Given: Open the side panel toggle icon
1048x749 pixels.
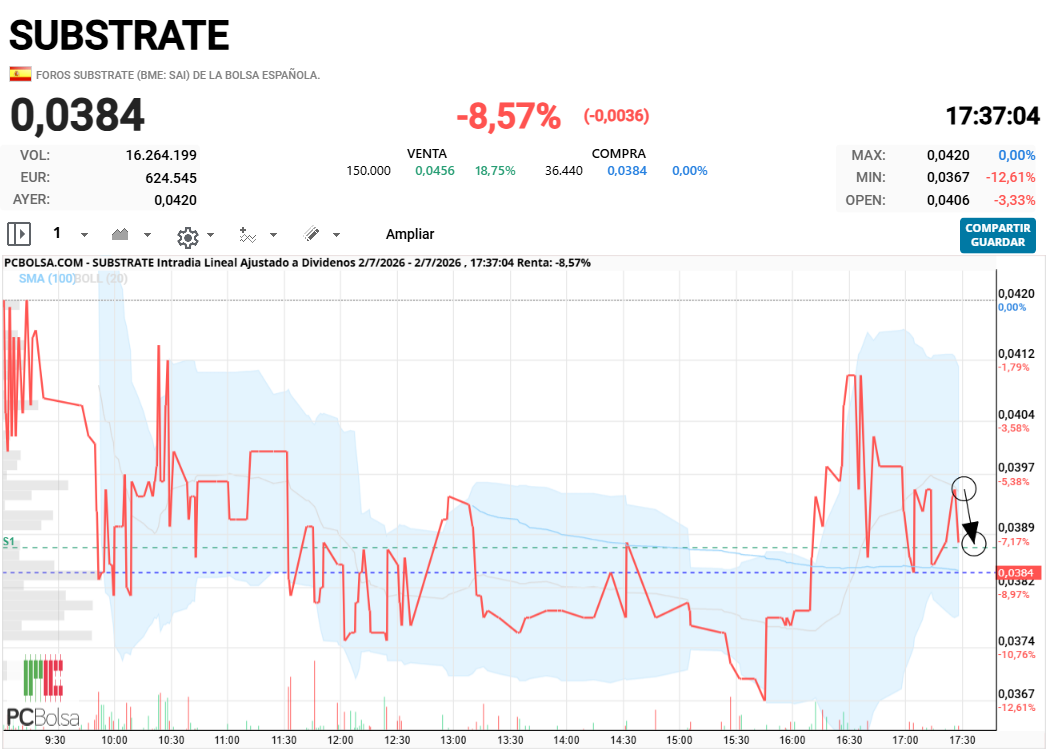Looking at the screenshot, I should [x=19, y=235].
